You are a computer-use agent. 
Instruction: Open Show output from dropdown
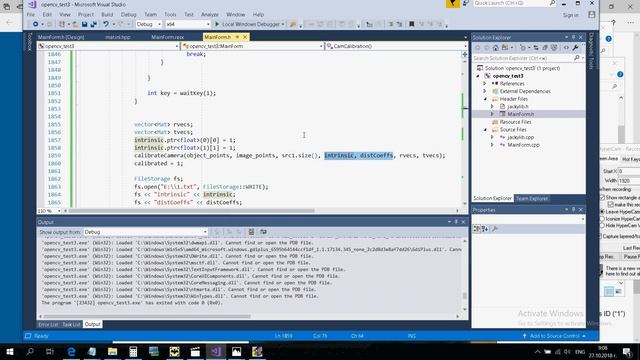[145, 232]
